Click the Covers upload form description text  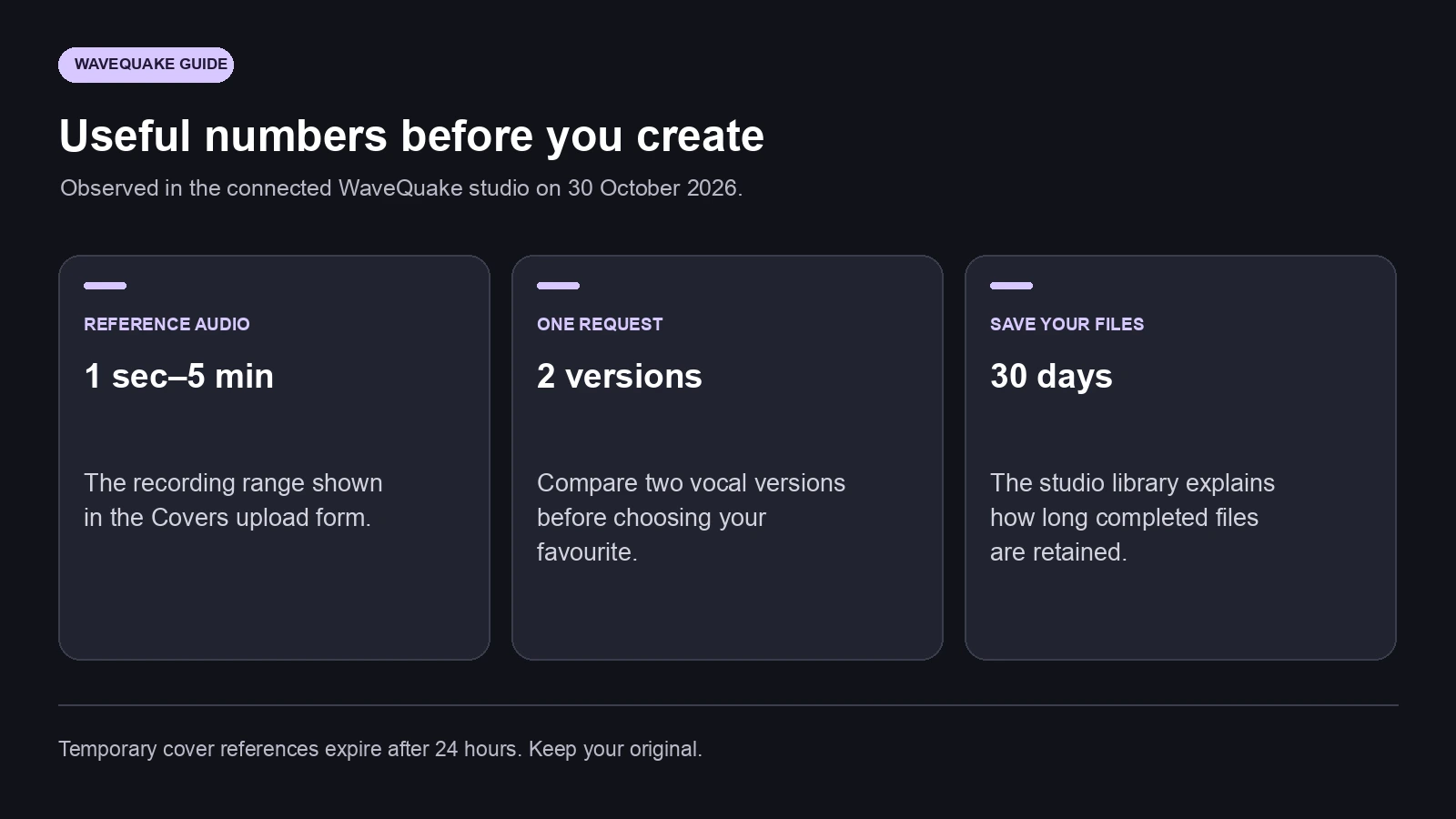[x=233, y=500]
